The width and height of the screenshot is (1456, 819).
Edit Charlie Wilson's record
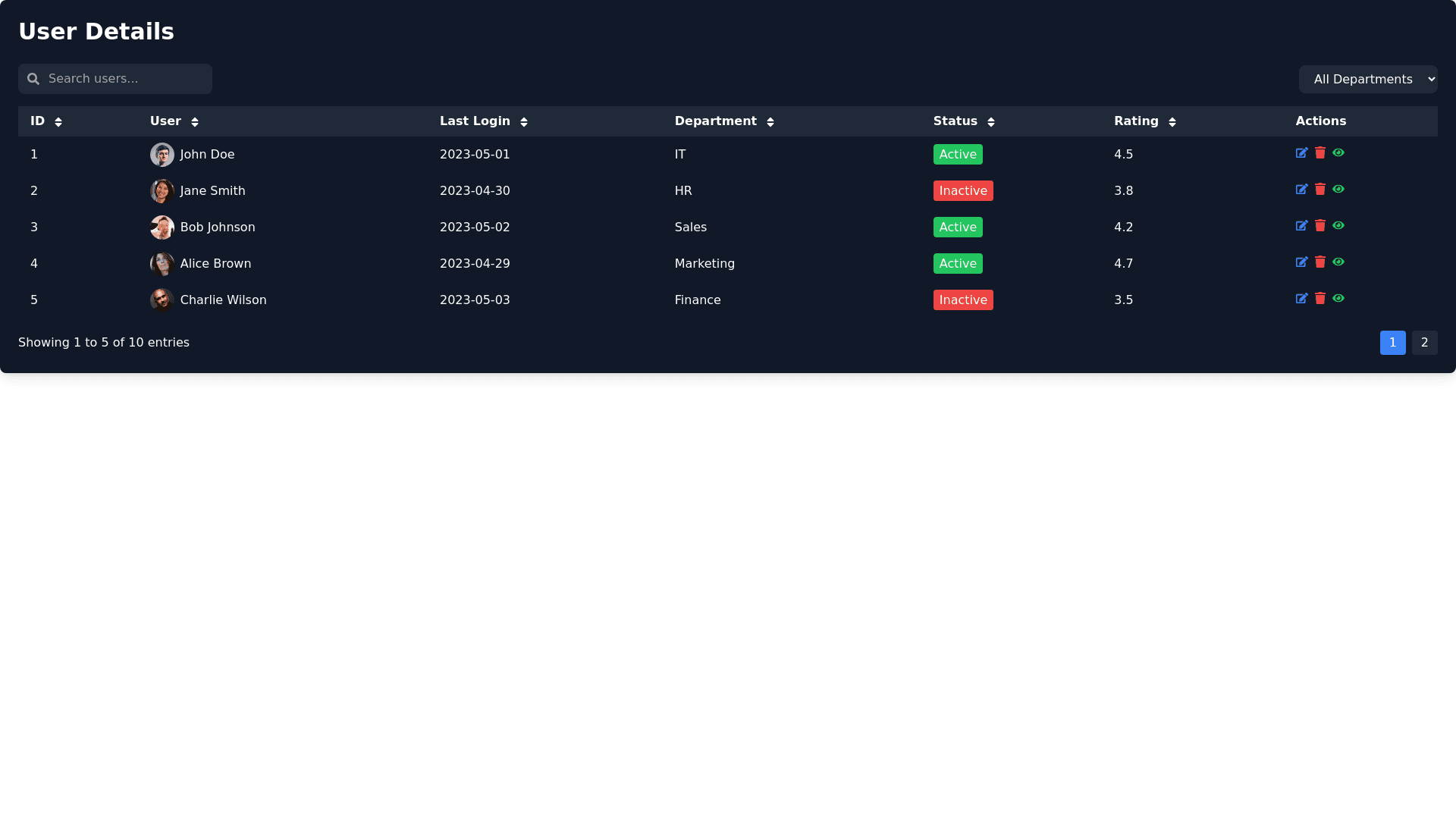tap(1301, 299)
